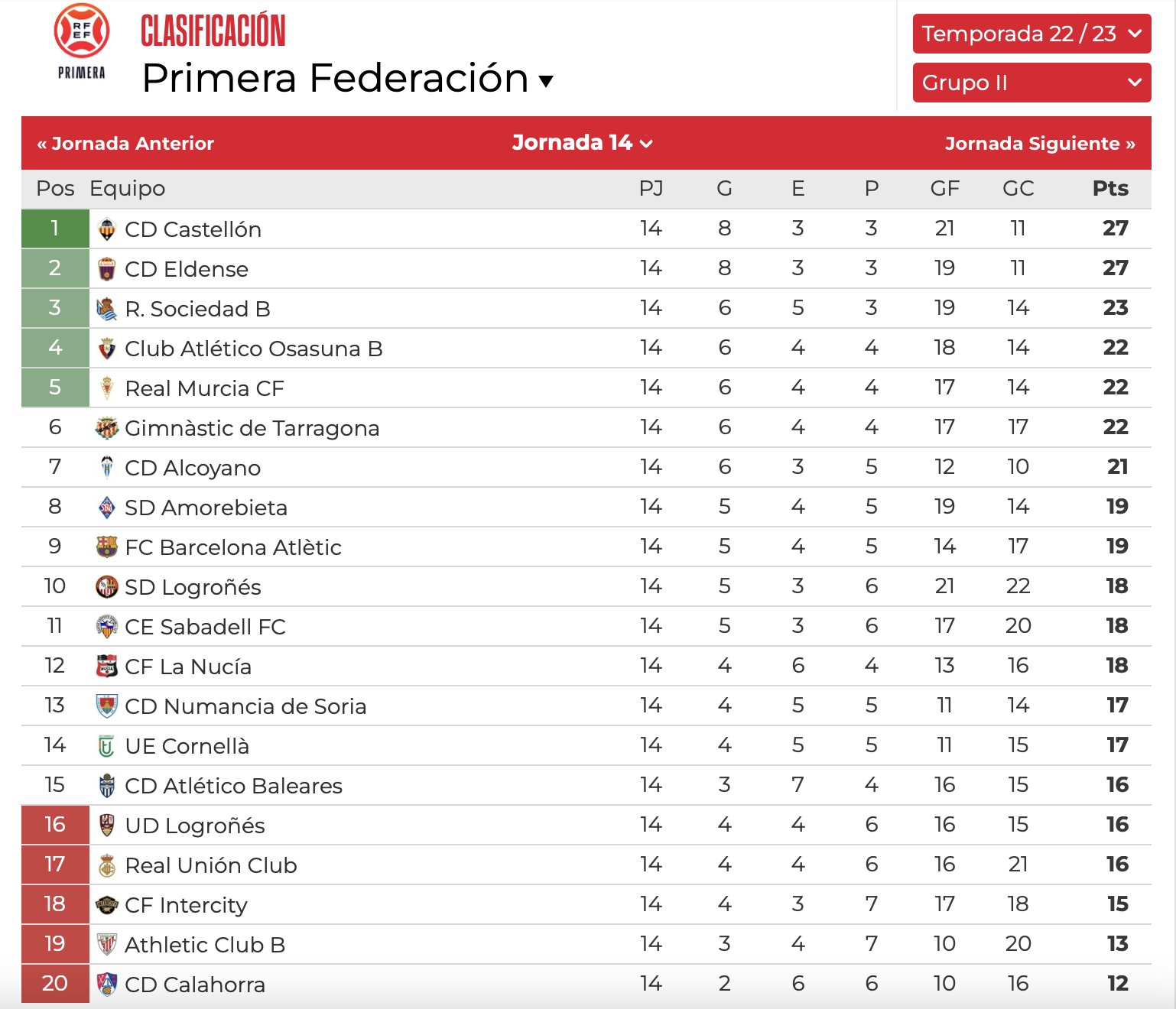Click the CD Calahorra crest icon
Screen dimensions: 1176x1009
coord(107,984)
